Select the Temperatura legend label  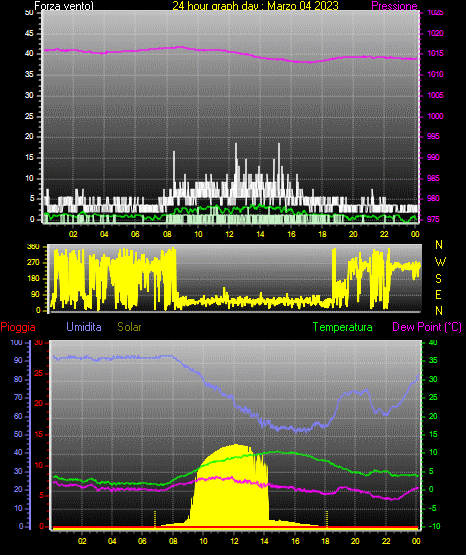pyautogui.click(x=343, y=327)
